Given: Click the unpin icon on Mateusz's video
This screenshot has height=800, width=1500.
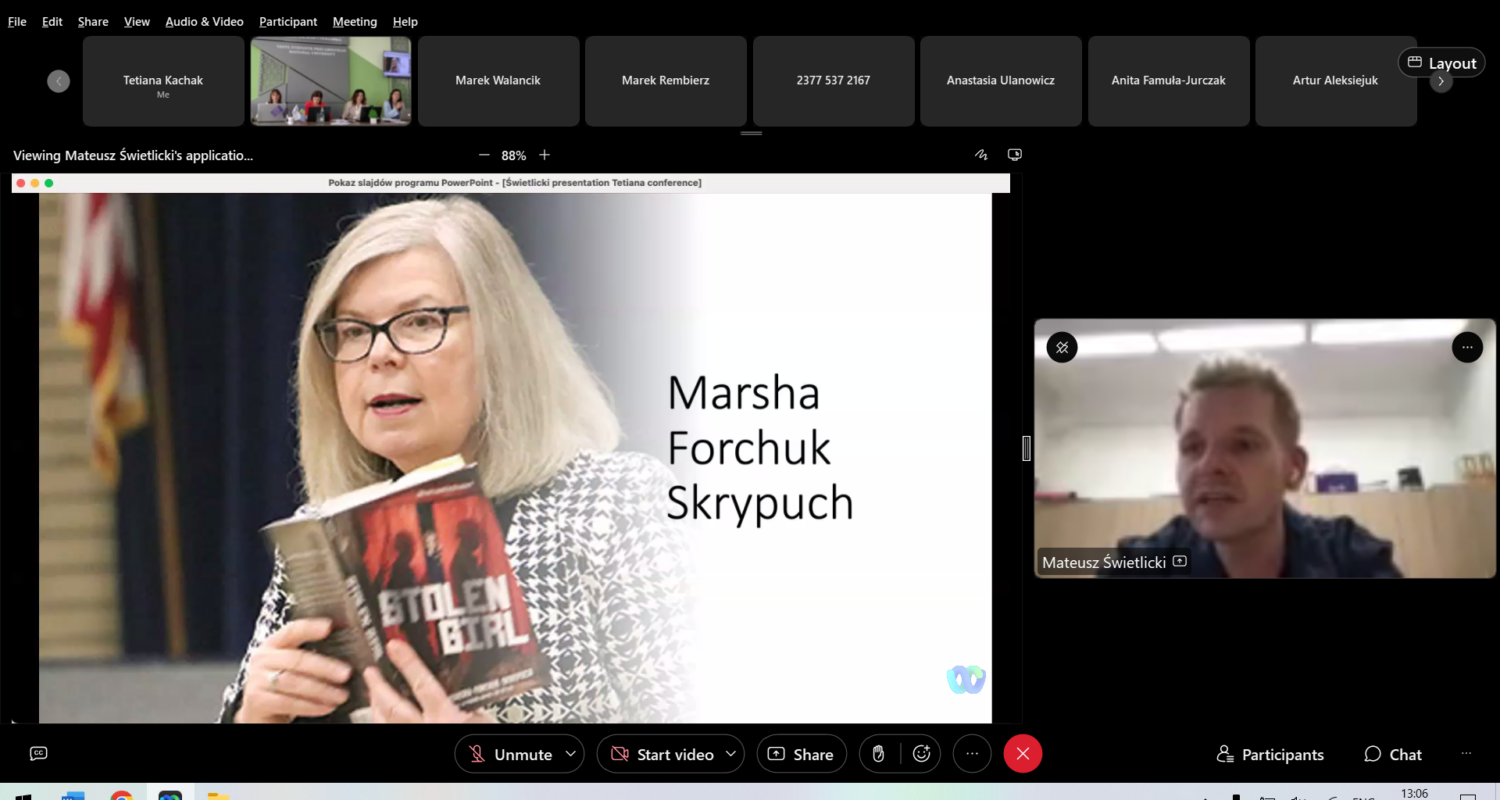Looking at the screenshot, I should point(1062,347).
